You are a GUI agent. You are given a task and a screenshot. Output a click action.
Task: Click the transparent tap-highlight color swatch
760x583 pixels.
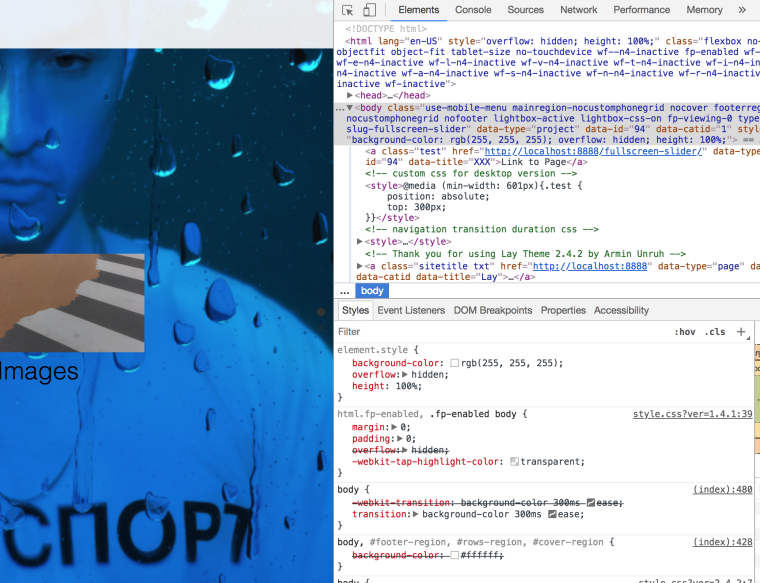coord(515,462)
